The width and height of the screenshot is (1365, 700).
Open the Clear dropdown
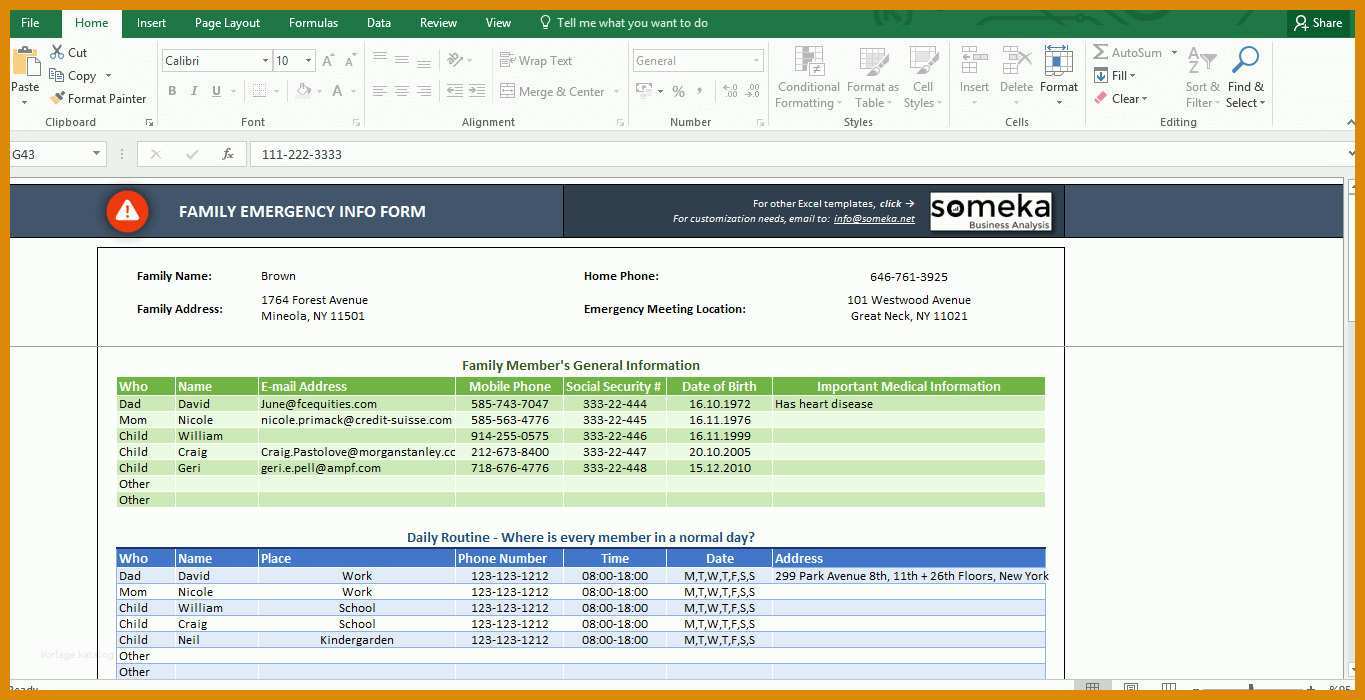[x=1121, y=98]
